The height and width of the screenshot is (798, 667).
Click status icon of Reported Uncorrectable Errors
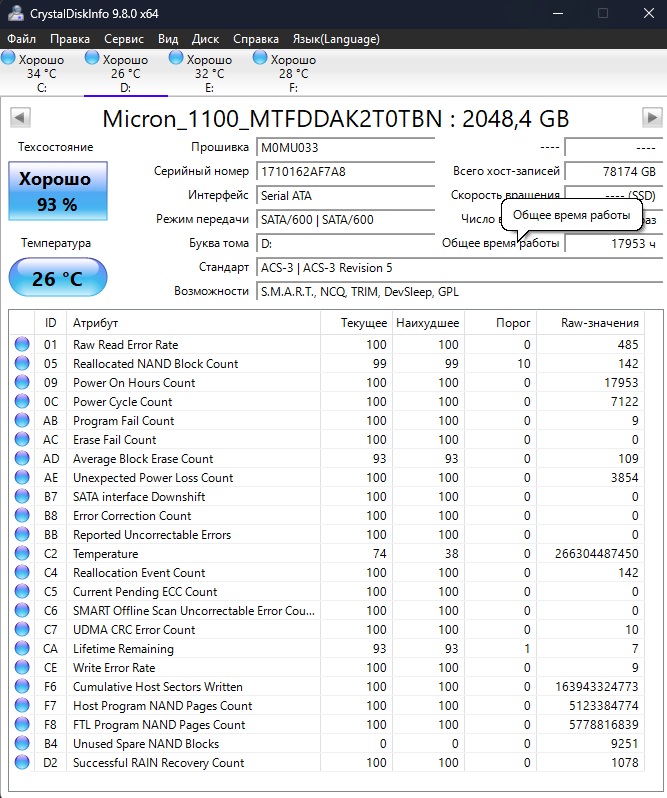pyautogui.click(x=22, y=534)
